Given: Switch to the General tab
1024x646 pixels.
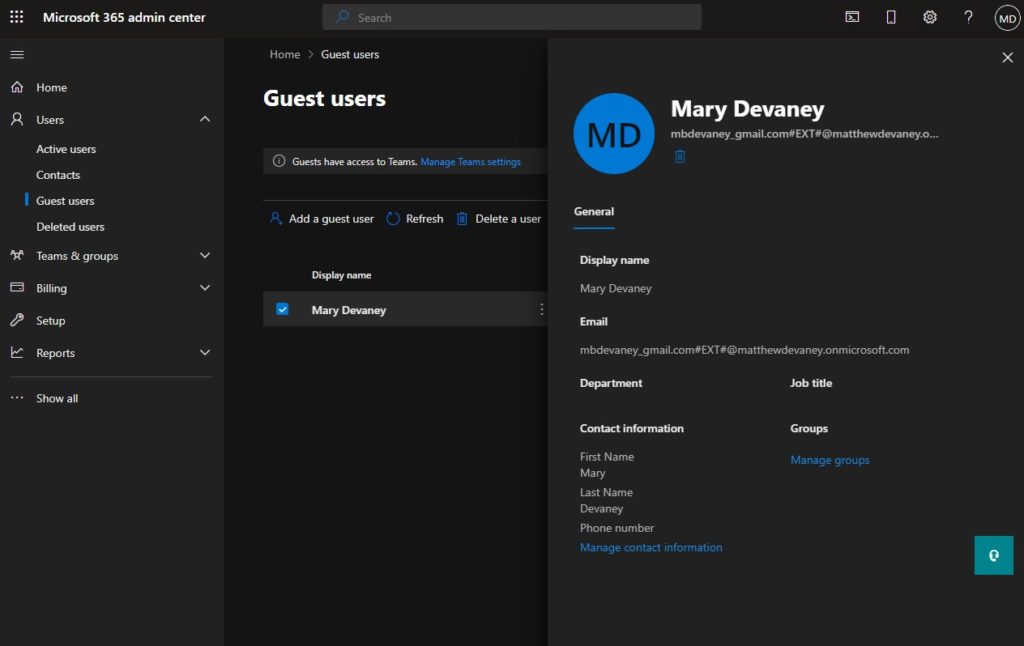Looking at the screenshot, I should click(594, 212).
